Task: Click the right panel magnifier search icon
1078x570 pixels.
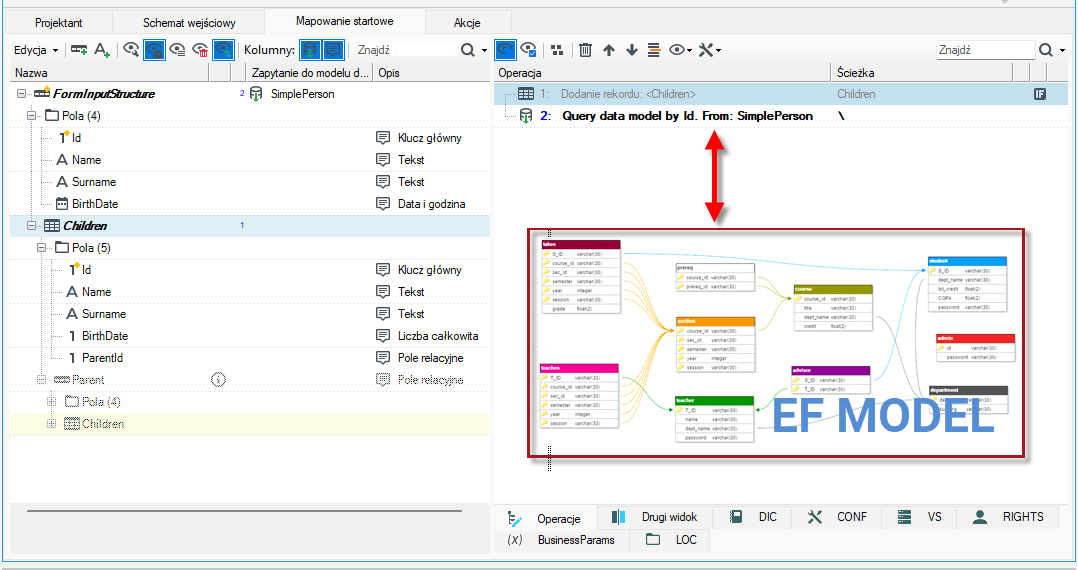Action: pyautogui.click(x=1046, y=50)
